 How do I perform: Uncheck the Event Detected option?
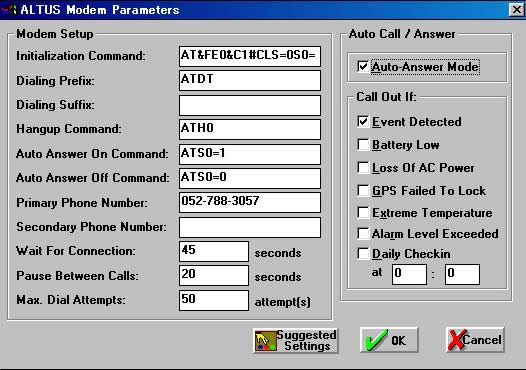(363, 121)
